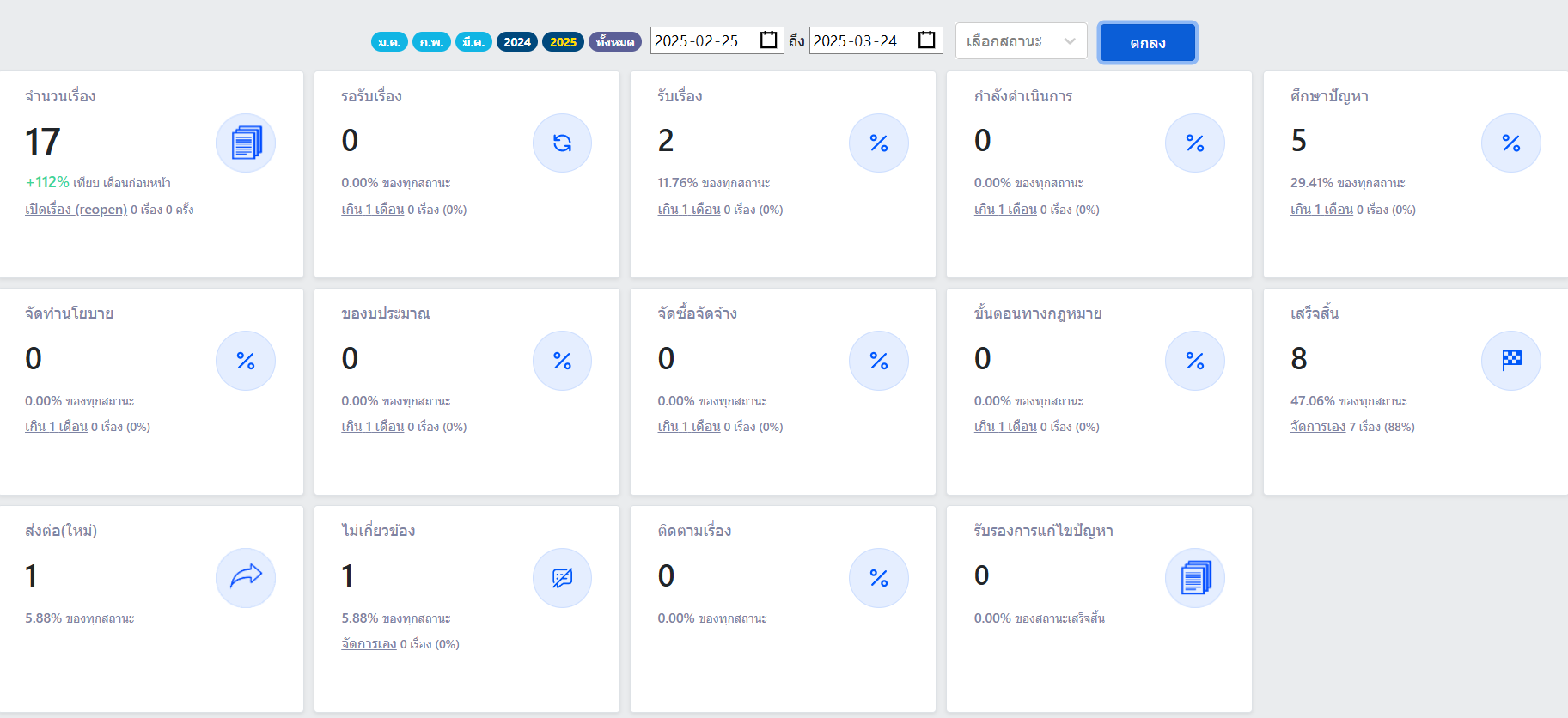Click the crossed message icon in ไม่เกี่ยวข้อง card
Image resolution: width=1568 pixels, height=718 pixels.
562,578
